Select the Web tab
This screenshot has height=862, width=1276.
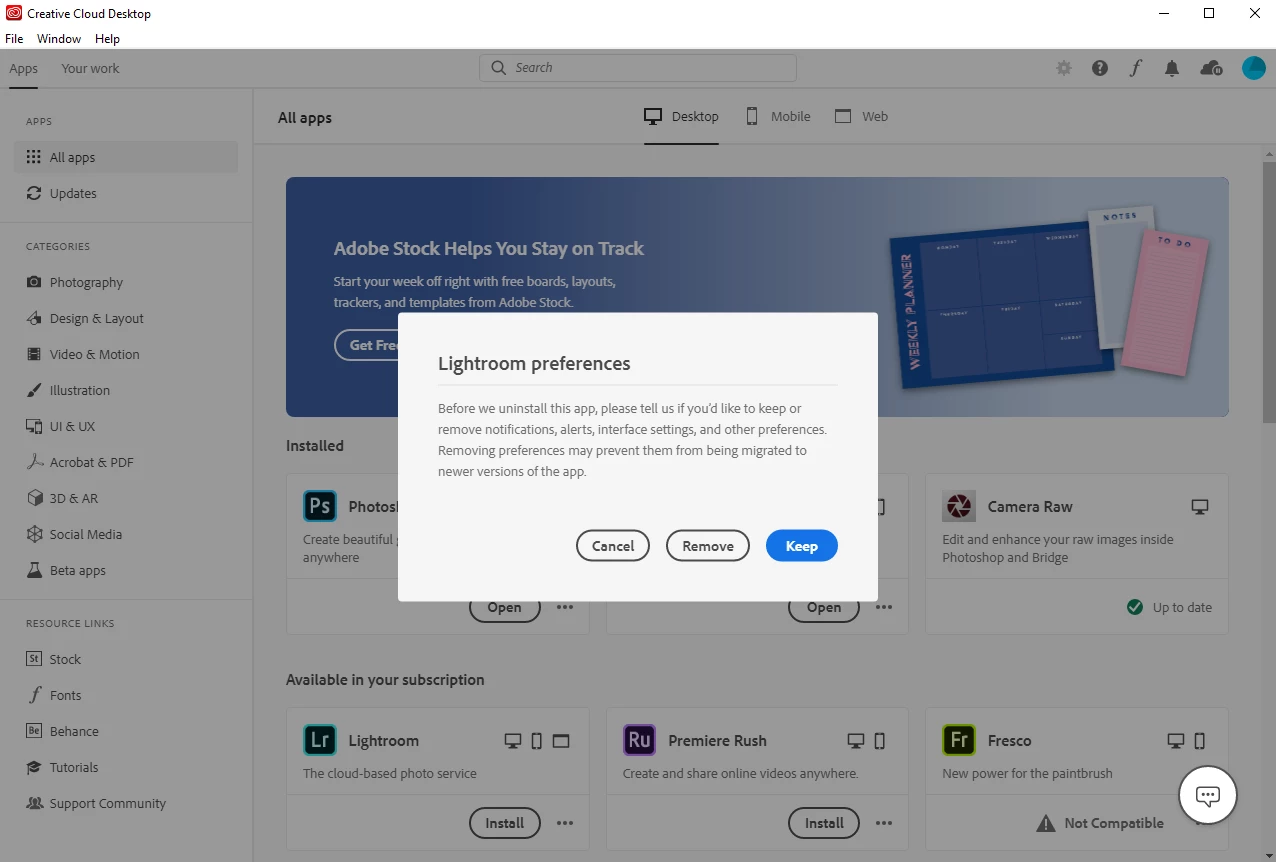pyautogui.click(x=861, y=117)
